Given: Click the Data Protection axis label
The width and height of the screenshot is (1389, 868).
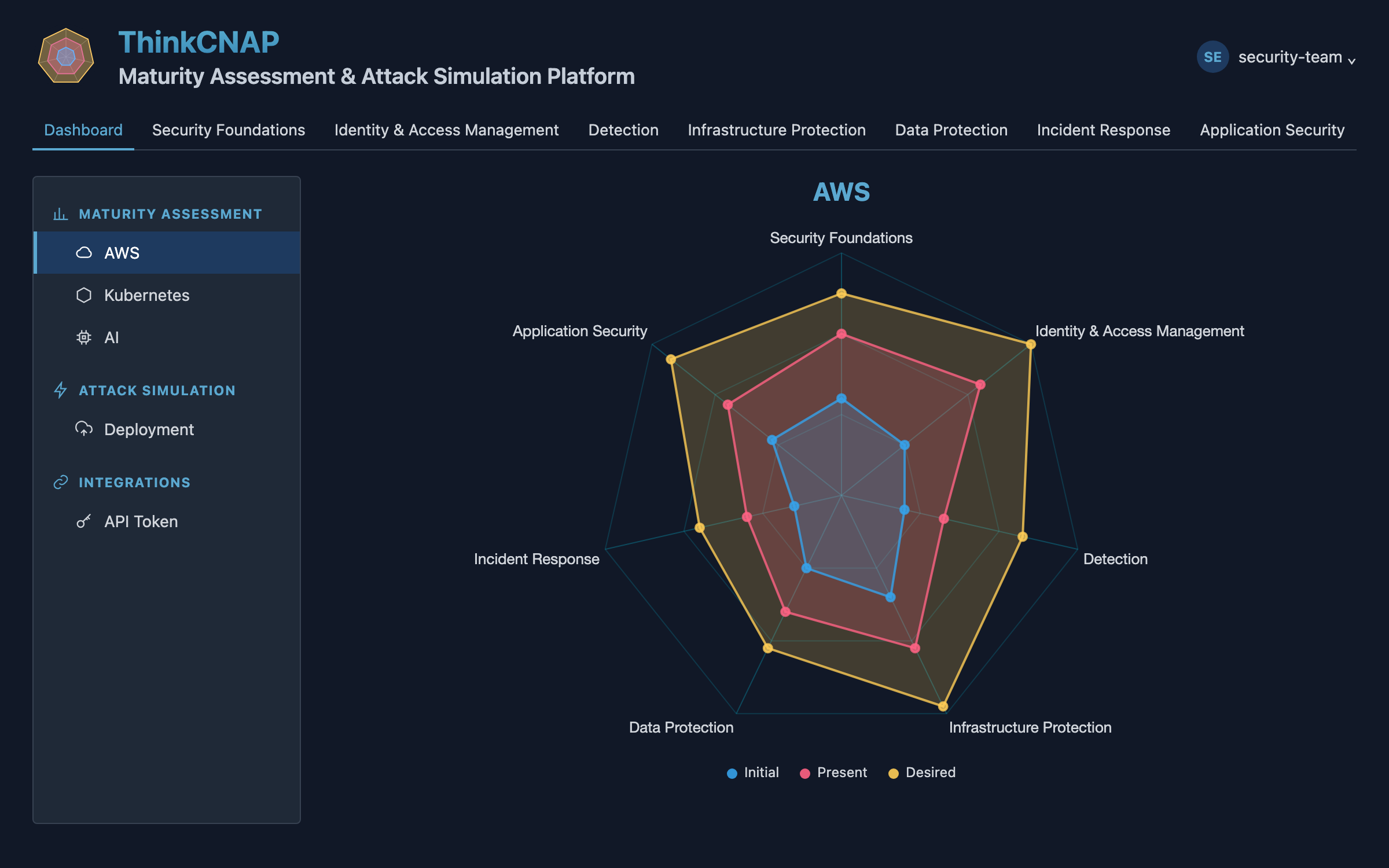Looking at the screenshot, I should coord(681,727).
